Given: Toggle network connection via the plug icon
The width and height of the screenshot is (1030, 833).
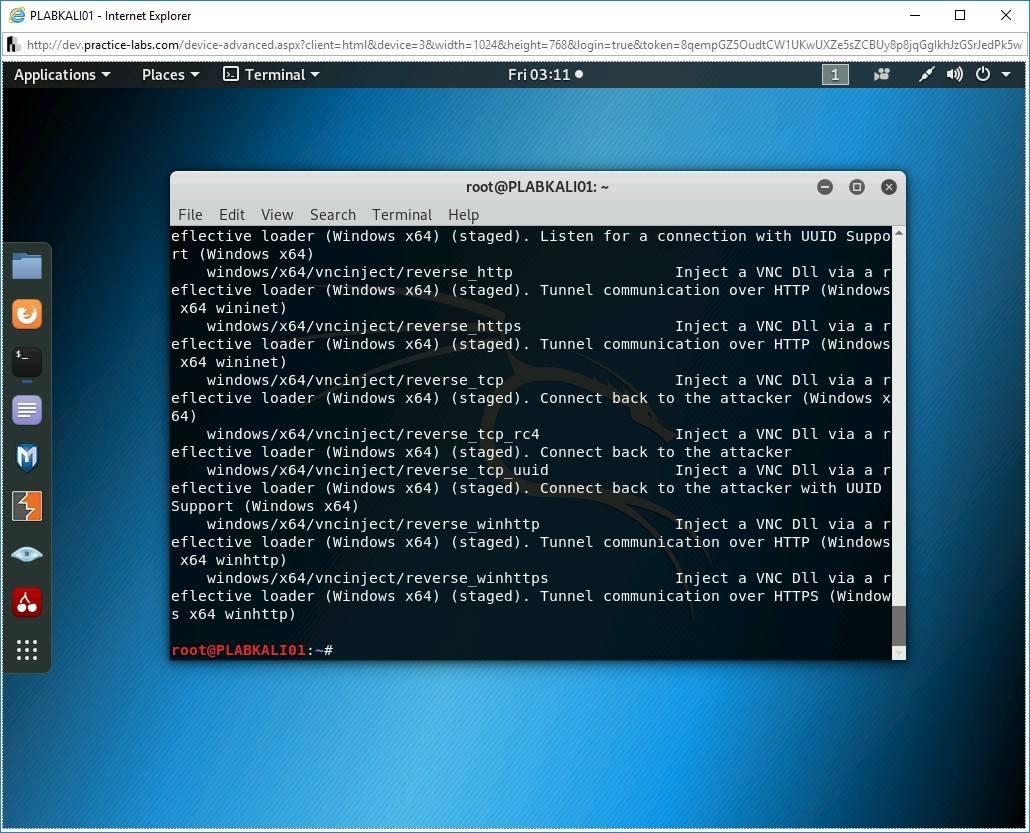Looking at the screenshot, I should click(x=925, y=74).
